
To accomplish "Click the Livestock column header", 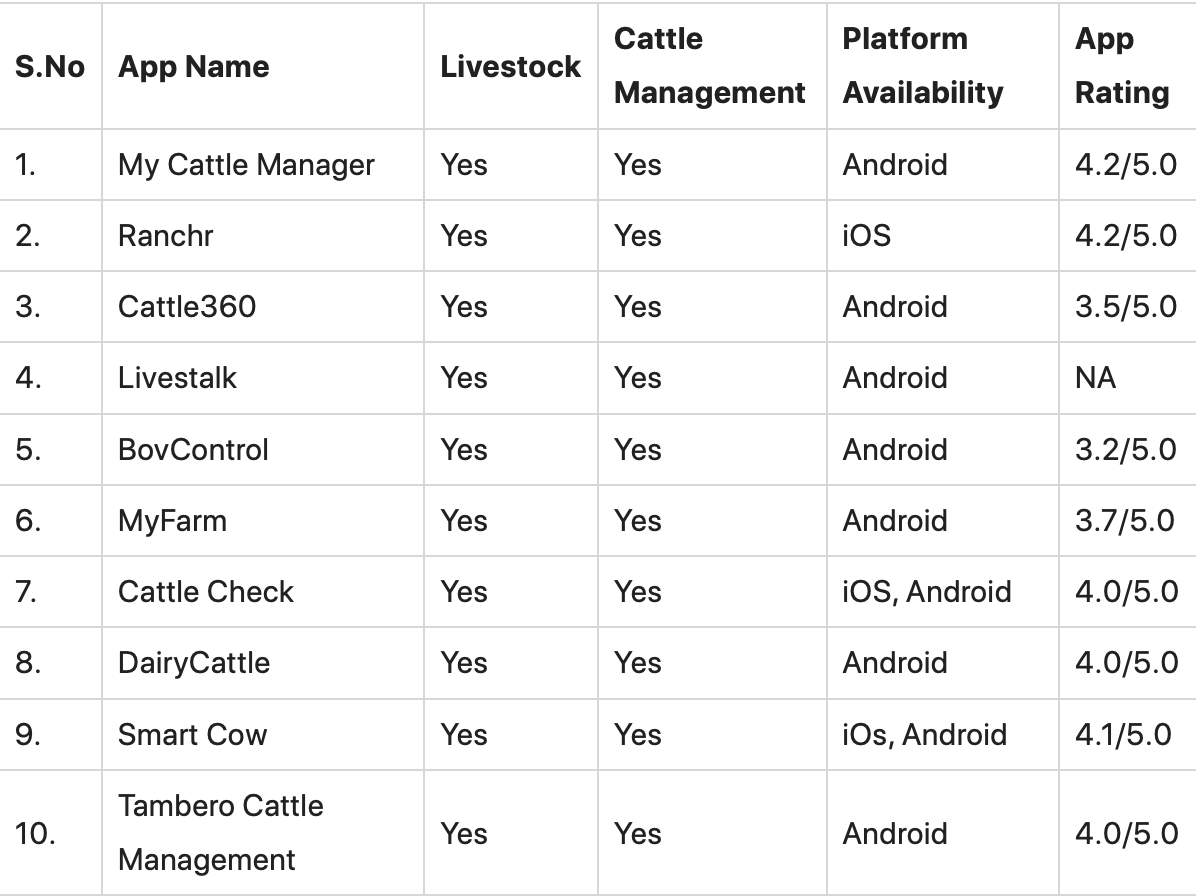I will [x=510, y=67].
